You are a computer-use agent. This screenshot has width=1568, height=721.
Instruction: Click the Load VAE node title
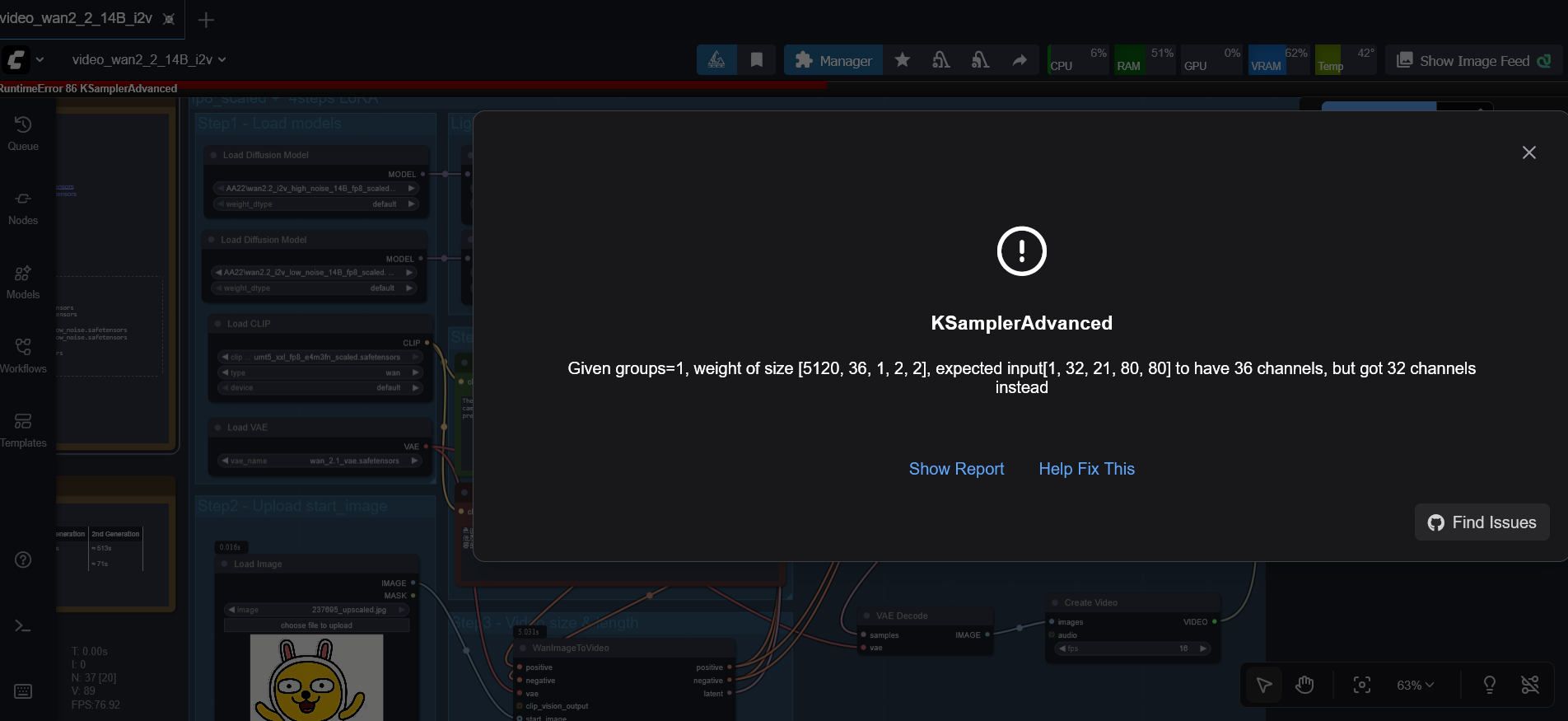click(248, 428)
